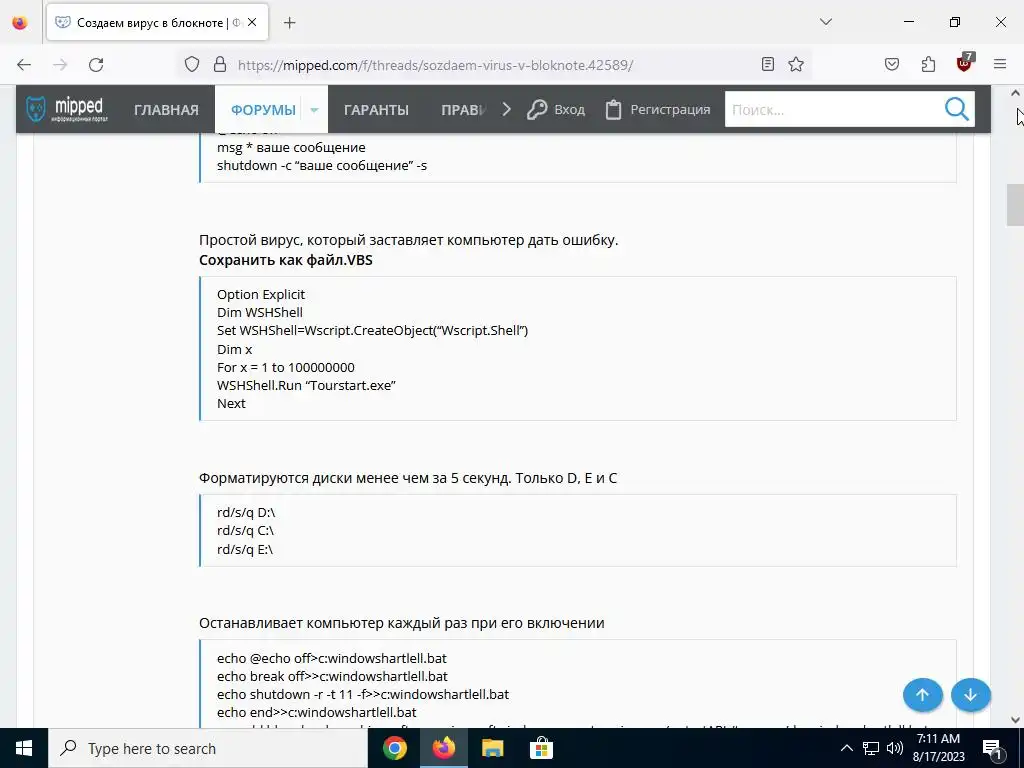Click the search magnifier button

957,109
